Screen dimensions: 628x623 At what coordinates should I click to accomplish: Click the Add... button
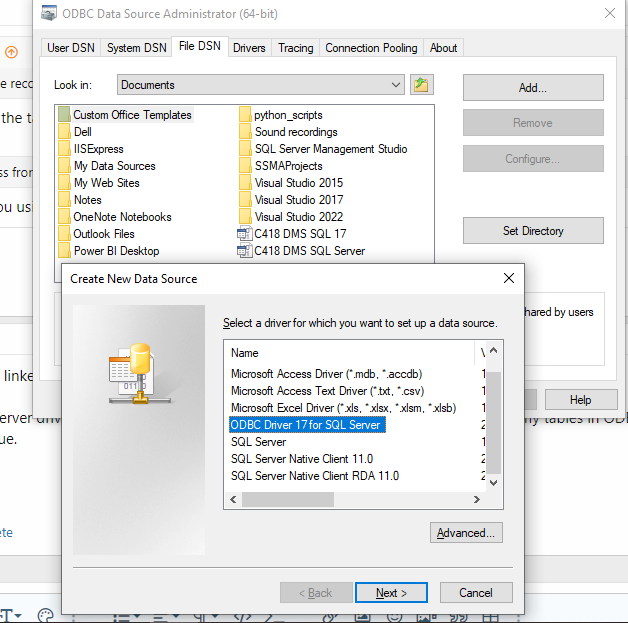pyautogui.click(x=533, y=87)
